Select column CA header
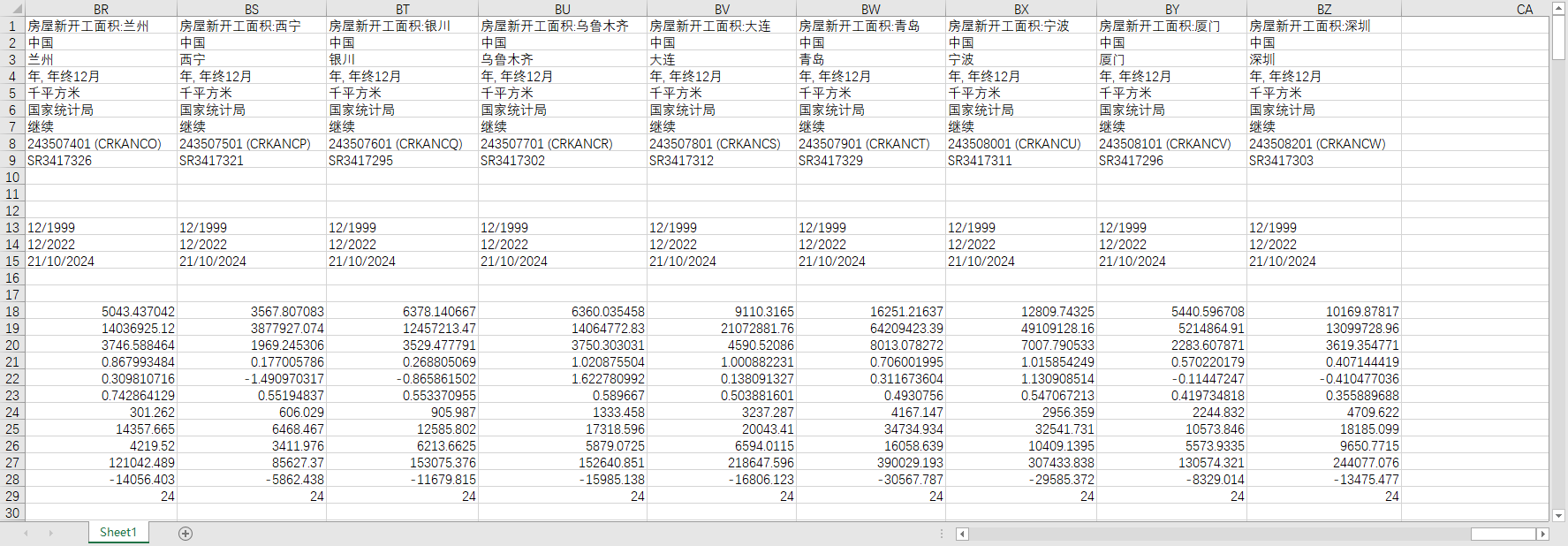Viewport: 1568px width, 546px height. point(1525,9)
